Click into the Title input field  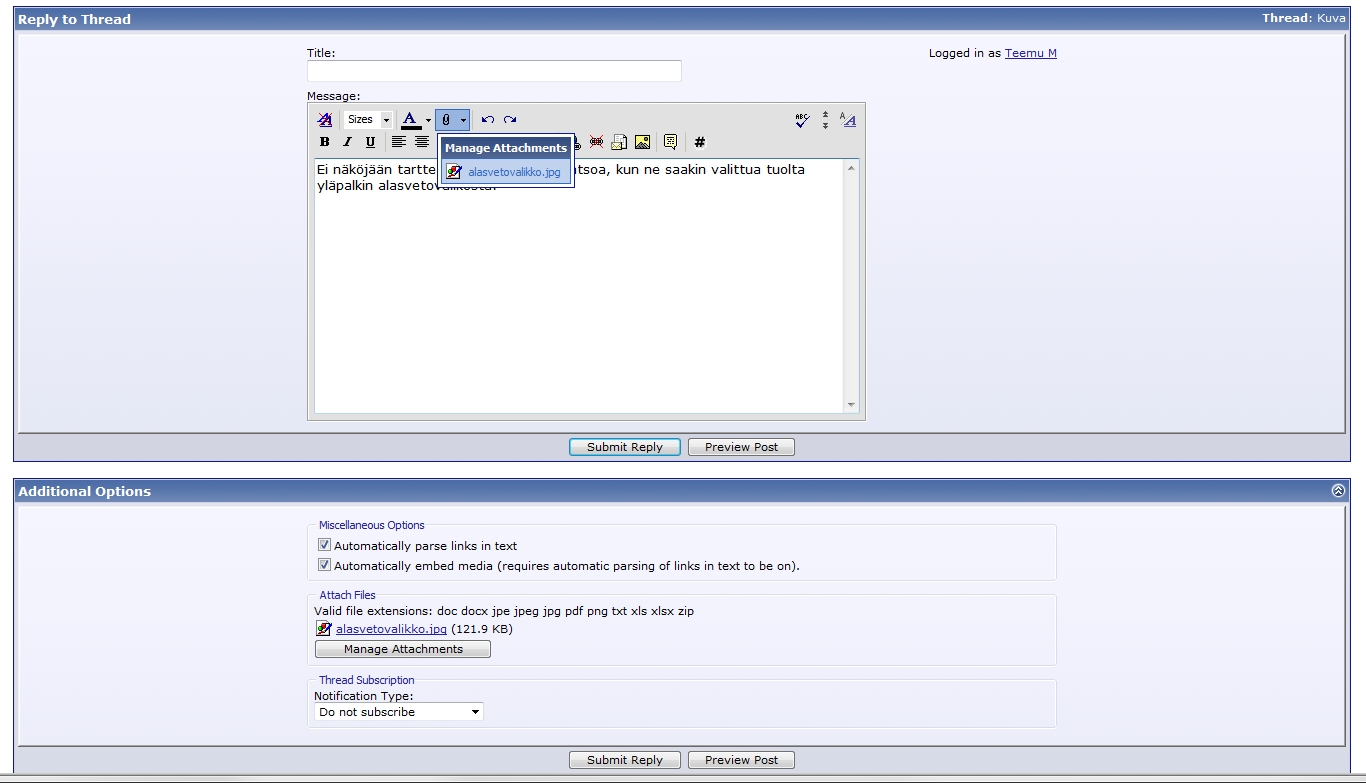pyautogui.click(x=494, y=71)
